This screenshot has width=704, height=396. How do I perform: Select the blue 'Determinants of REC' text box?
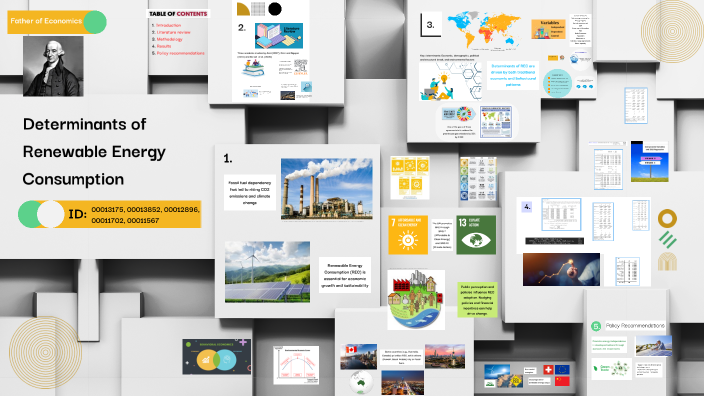tap(513, 75)
